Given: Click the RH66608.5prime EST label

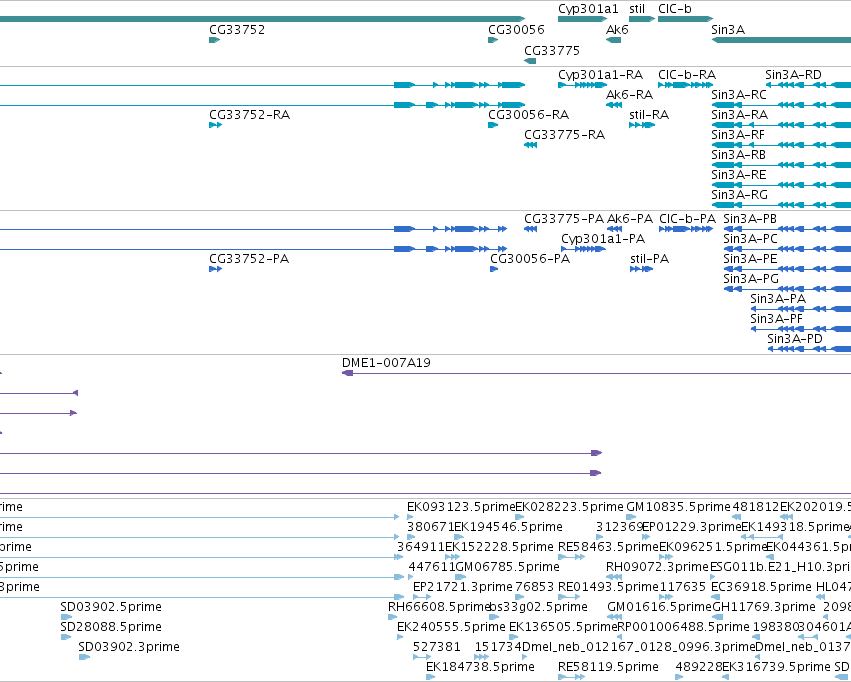Looking at the screenshot, I should (x=439, y=608).
